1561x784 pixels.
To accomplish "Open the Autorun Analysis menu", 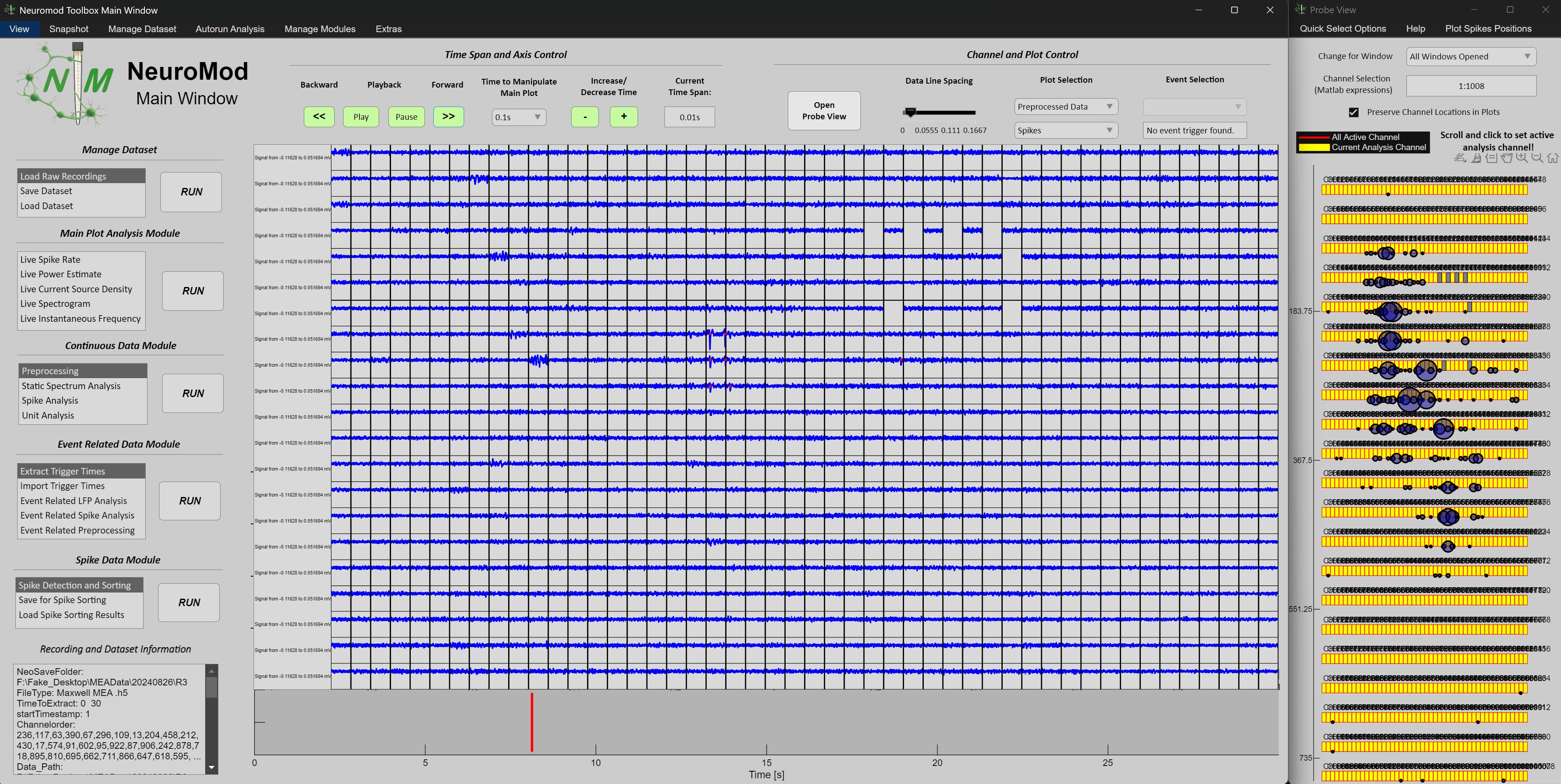I will point(230,29).
